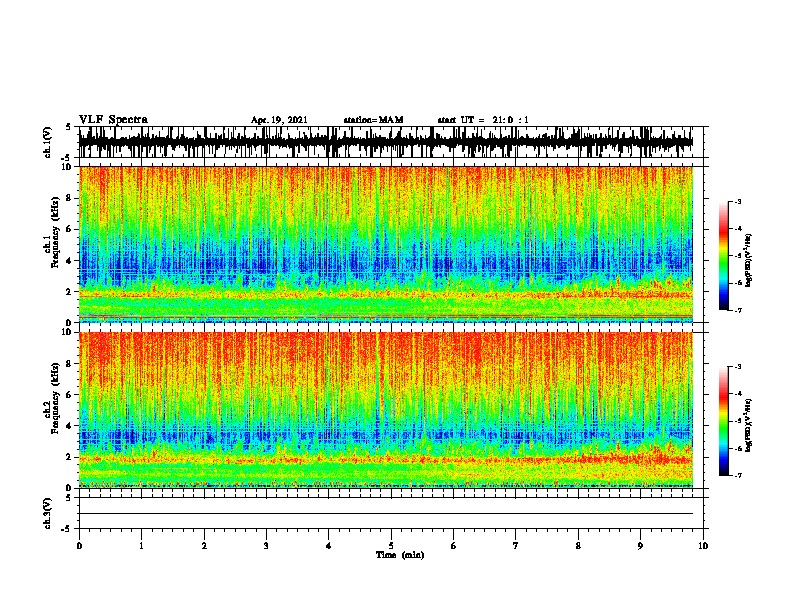Viewport: 792px width, 612px height.
Task: Click the ch.2 spectrogram panel
Action: (x=391, y=410)
